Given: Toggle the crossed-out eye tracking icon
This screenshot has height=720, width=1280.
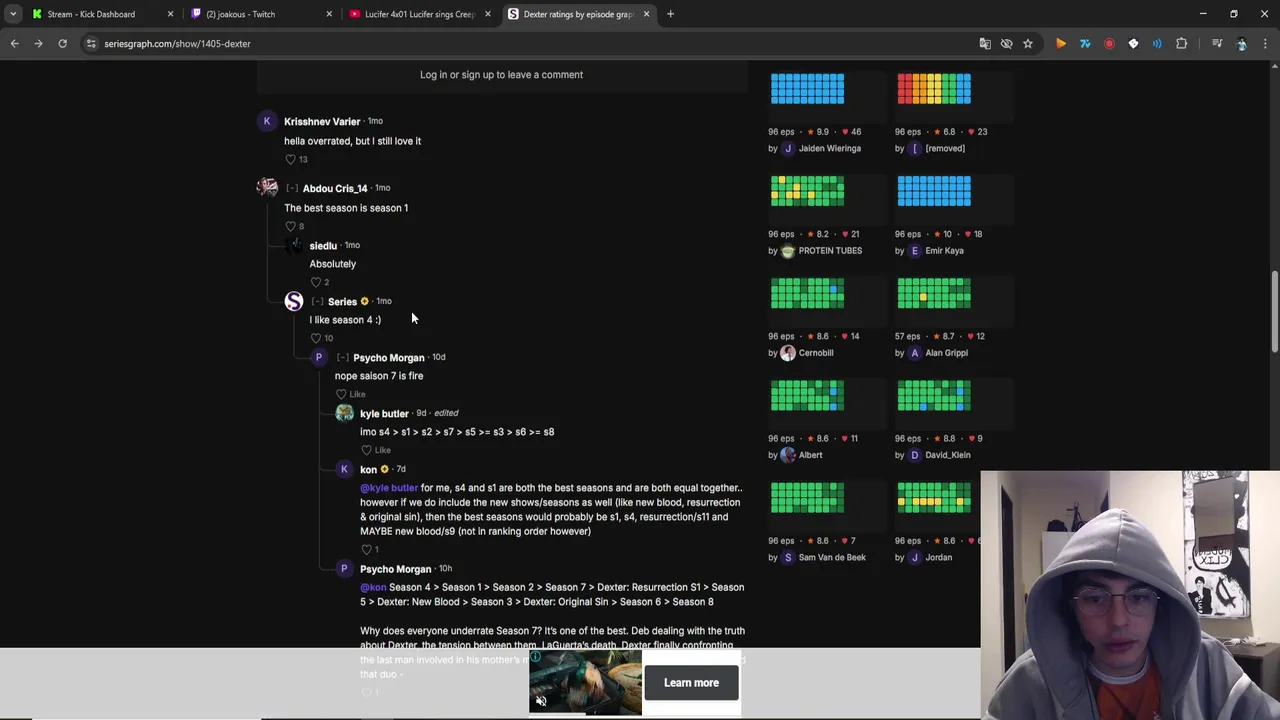Looking at the screenshot, I should [1006, 44].
